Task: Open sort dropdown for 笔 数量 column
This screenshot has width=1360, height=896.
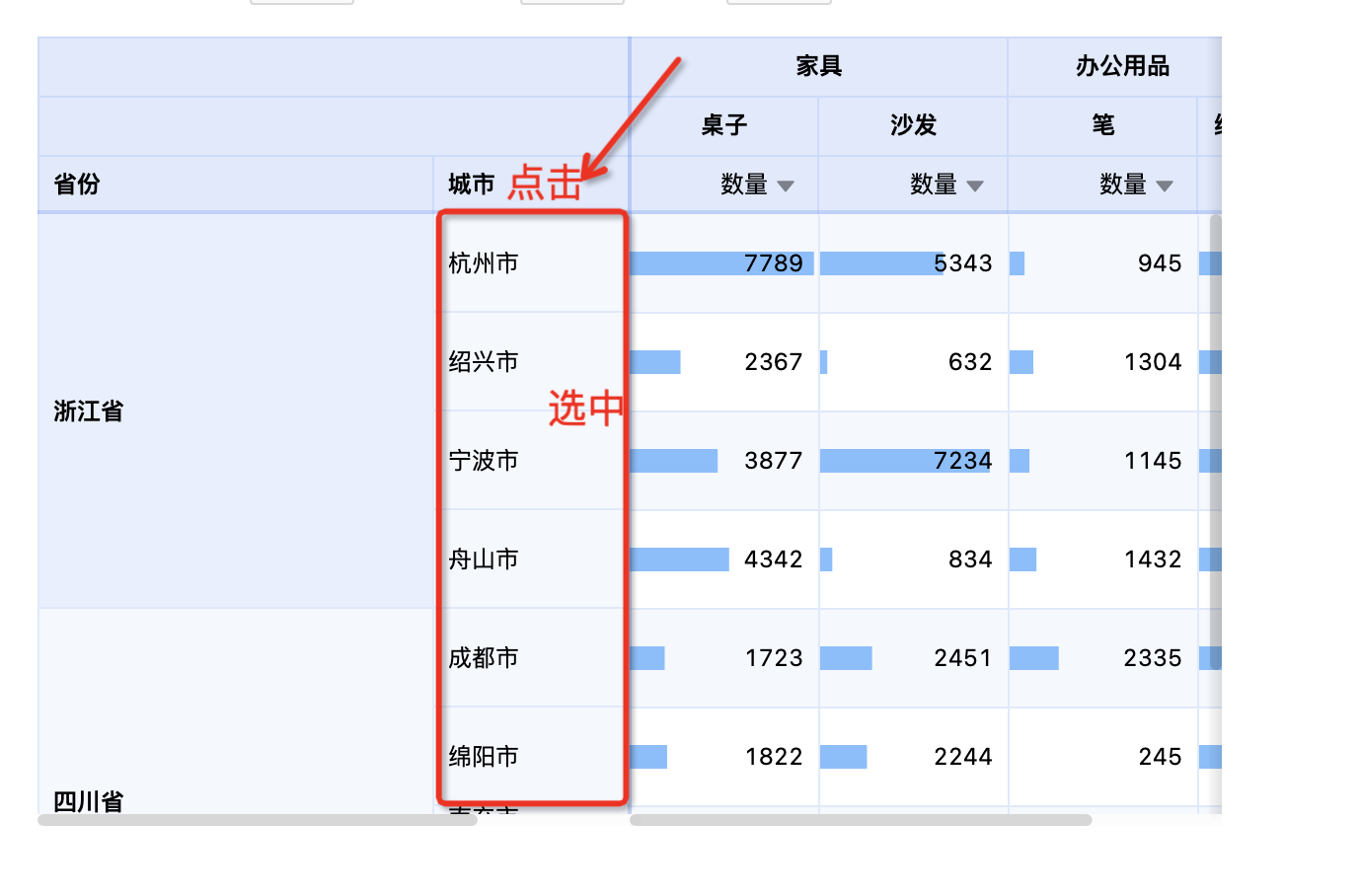Action: tap(1165, 186)
